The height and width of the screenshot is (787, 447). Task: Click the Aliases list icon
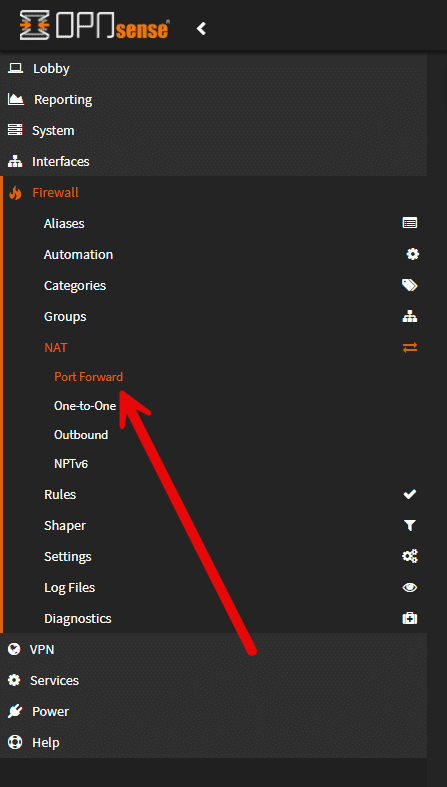point(410,223)
